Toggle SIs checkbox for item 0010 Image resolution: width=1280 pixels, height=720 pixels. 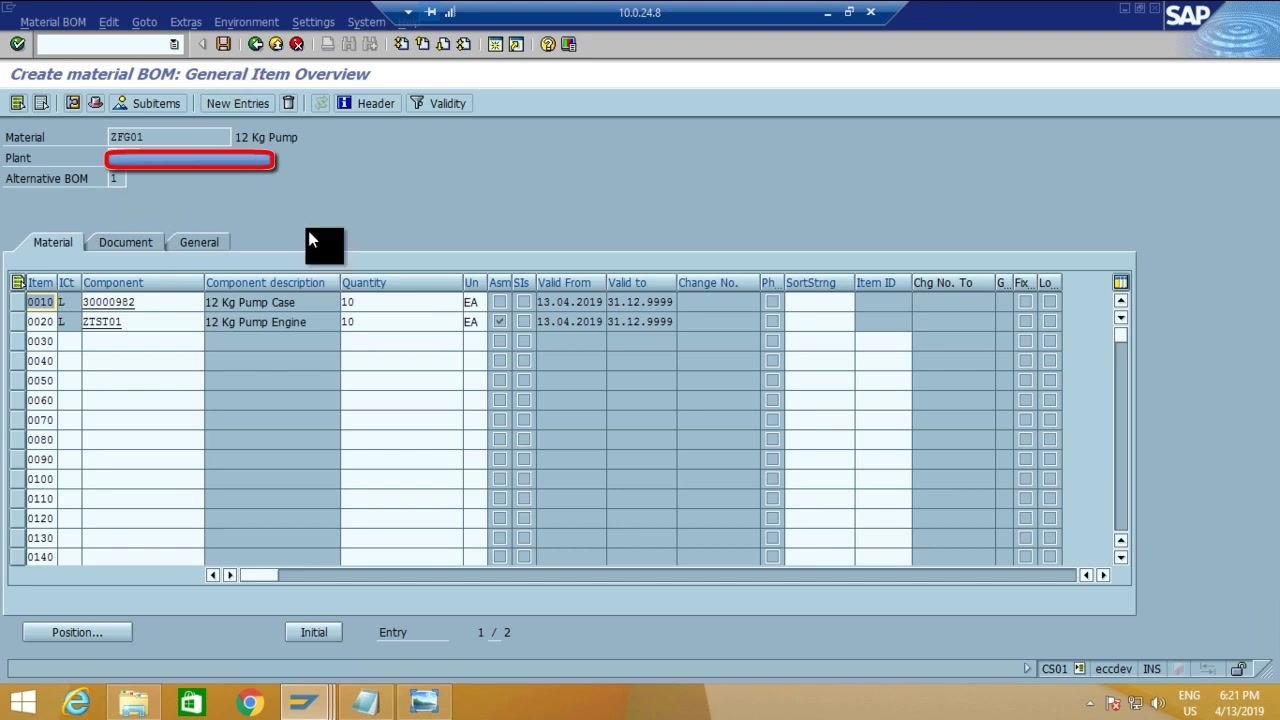[524, 302]
